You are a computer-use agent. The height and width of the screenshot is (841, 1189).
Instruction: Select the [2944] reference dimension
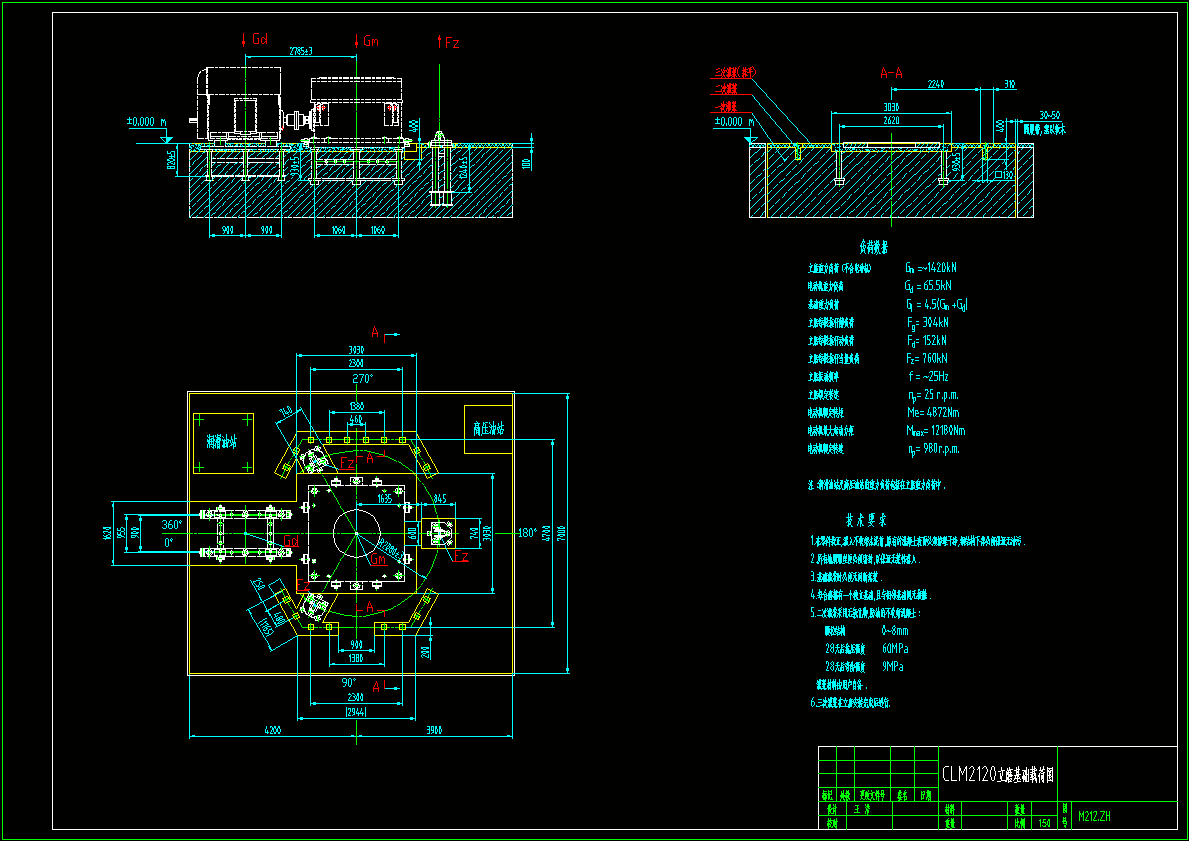pyautogui.click(x=356, y=712)
